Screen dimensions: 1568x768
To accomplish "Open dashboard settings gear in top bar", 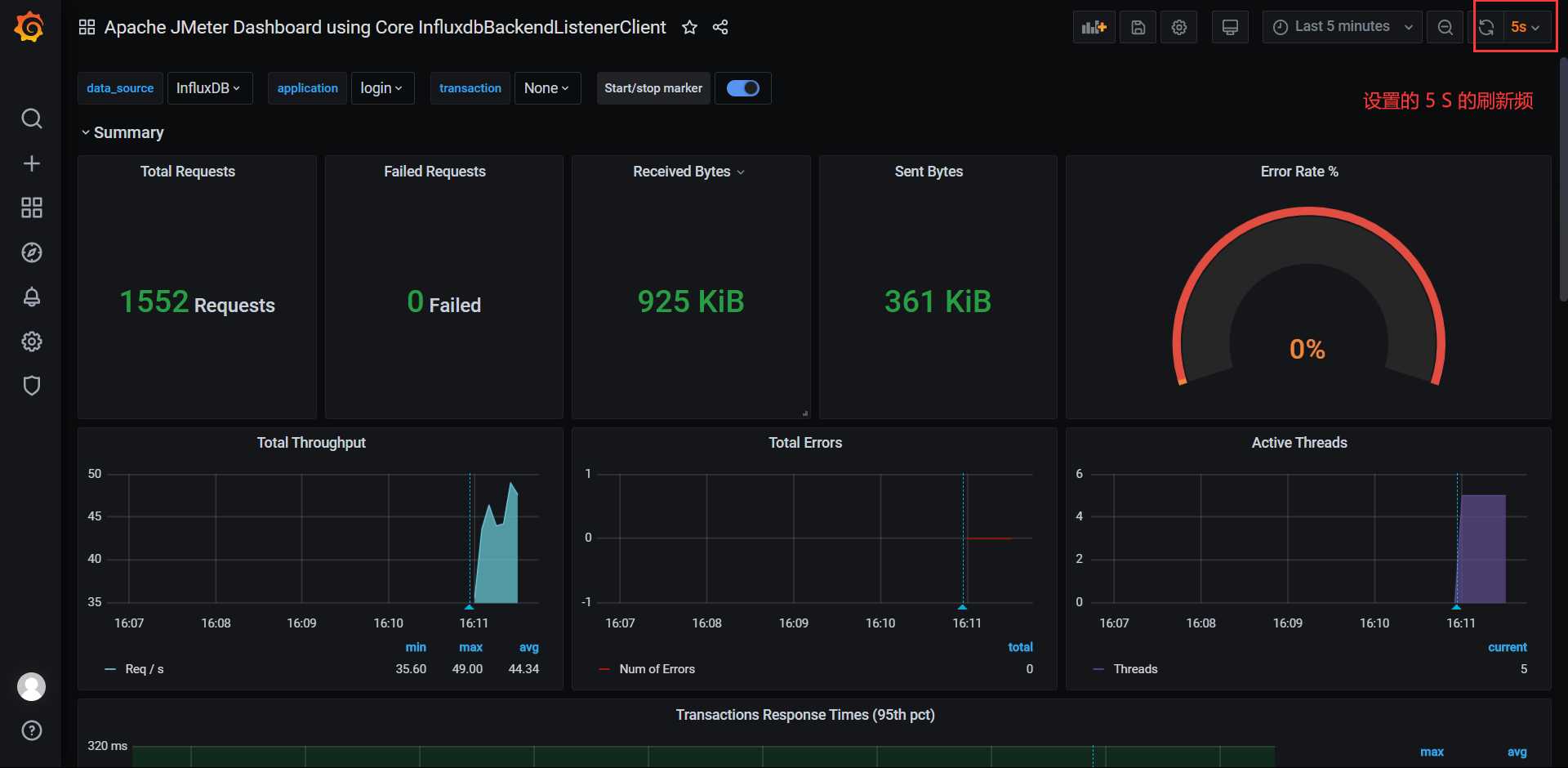I will [x=1178, y=27].
